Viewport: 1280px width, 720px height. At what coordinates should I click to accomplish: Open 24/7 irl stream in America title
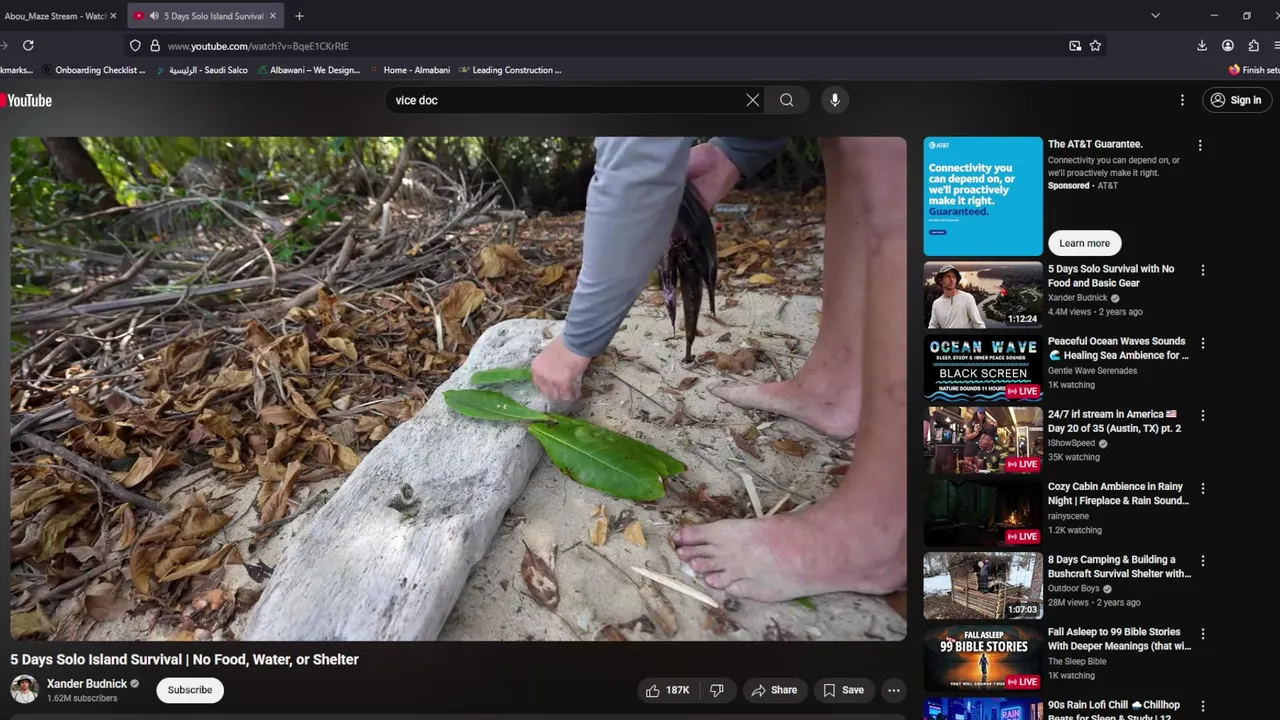1114,421
